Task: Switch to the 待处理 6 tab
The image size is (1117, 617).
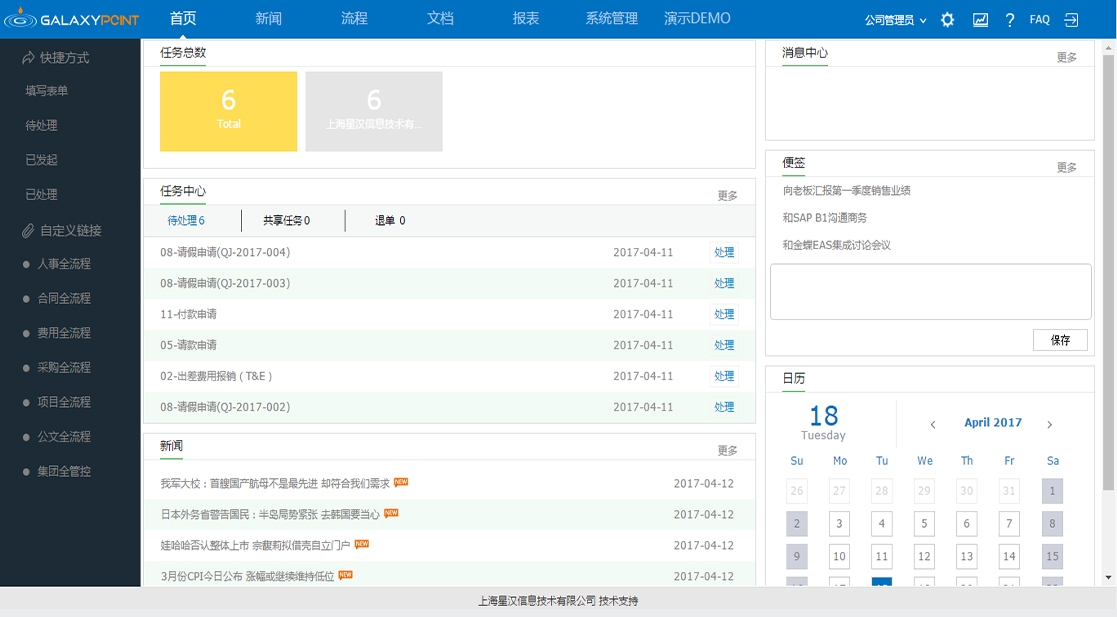Action: 186,220
